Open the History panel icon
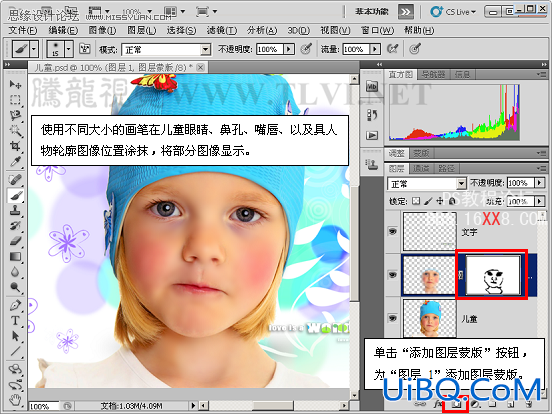 pyautogui.click(x=372, y=115)
